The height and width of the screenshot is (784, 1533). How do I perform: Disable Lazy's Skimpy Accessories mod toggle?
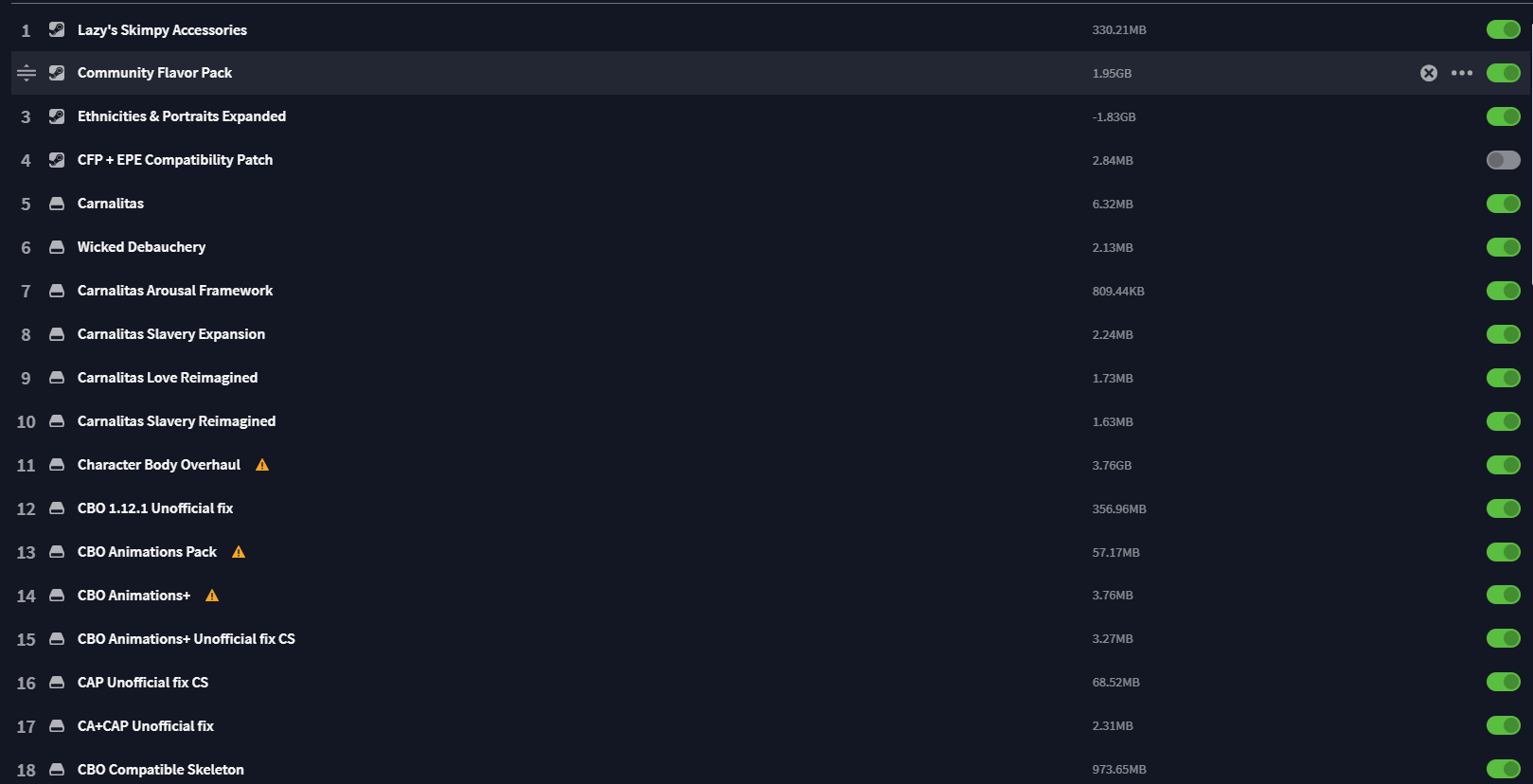[x=1504, y=29]
